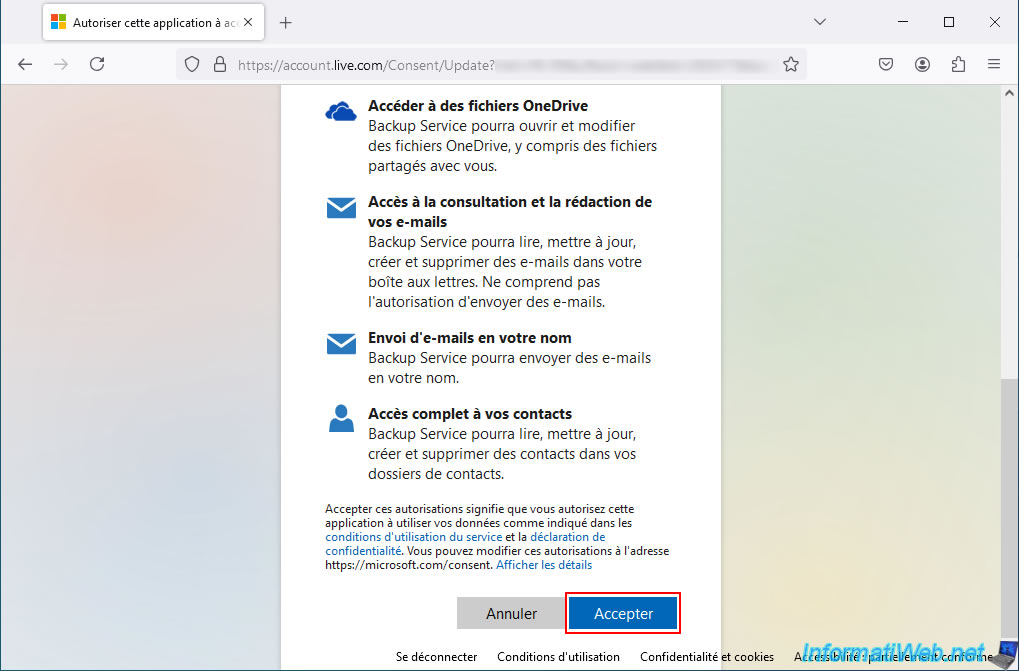Open Conditions d'utilisation footer link

558,657
